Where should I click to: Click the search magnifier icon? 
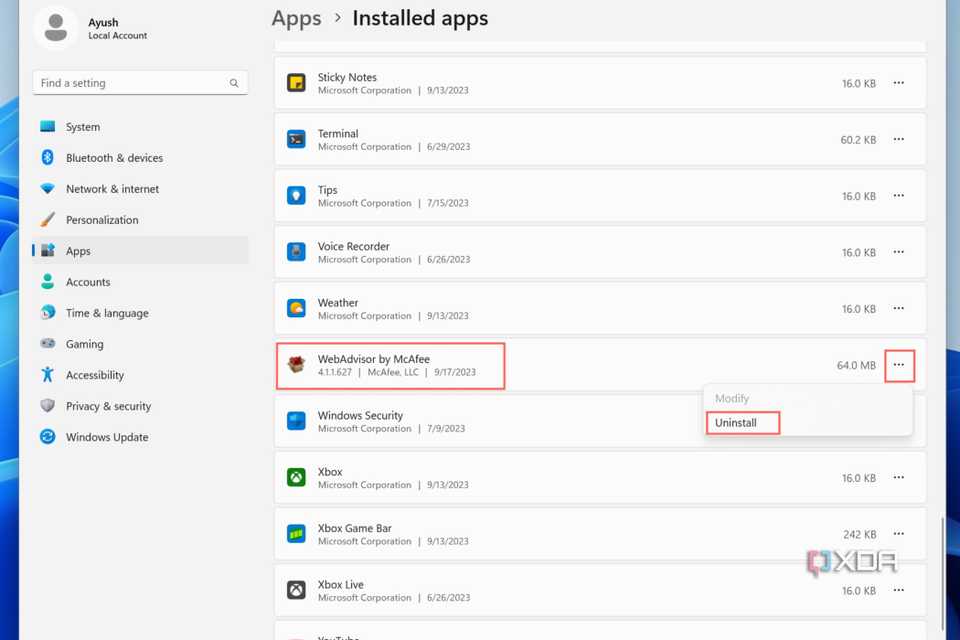pos(234,83)
